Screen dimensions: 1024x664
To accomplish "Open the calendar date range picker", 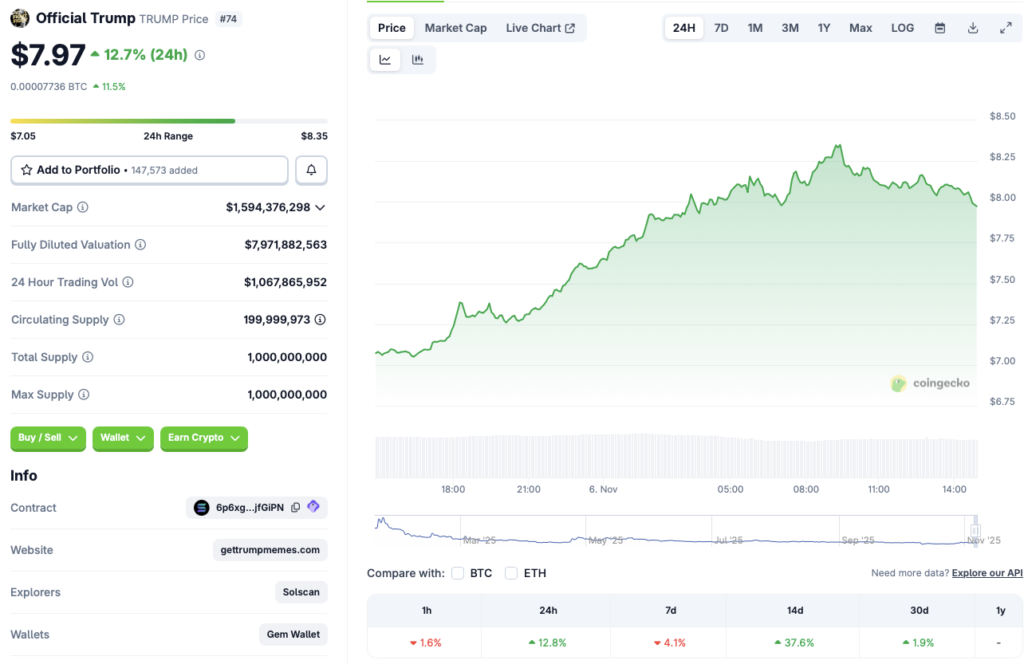I will pos(940,28).
